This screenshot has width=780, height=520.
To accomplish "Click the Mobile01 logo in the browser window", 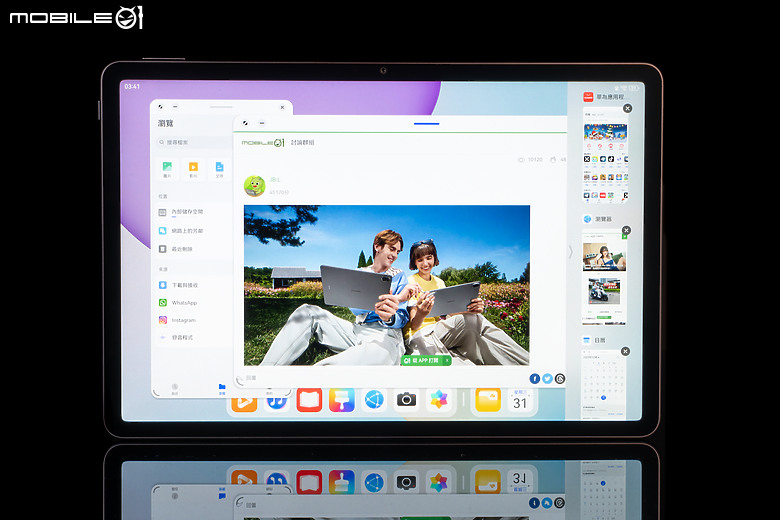I will click(263, 143).
